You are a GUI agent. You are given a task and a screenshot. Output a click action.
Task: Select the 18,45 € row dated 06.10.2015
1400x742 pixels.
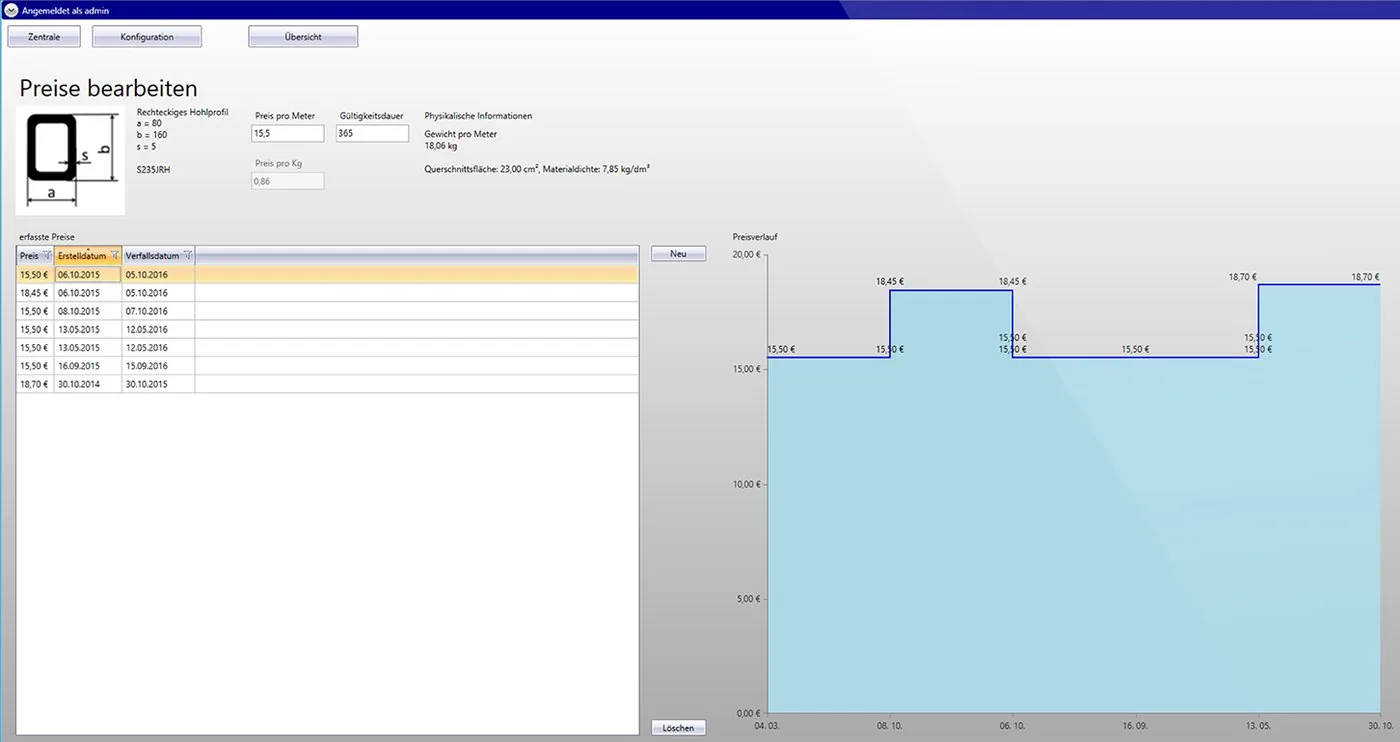328,293
